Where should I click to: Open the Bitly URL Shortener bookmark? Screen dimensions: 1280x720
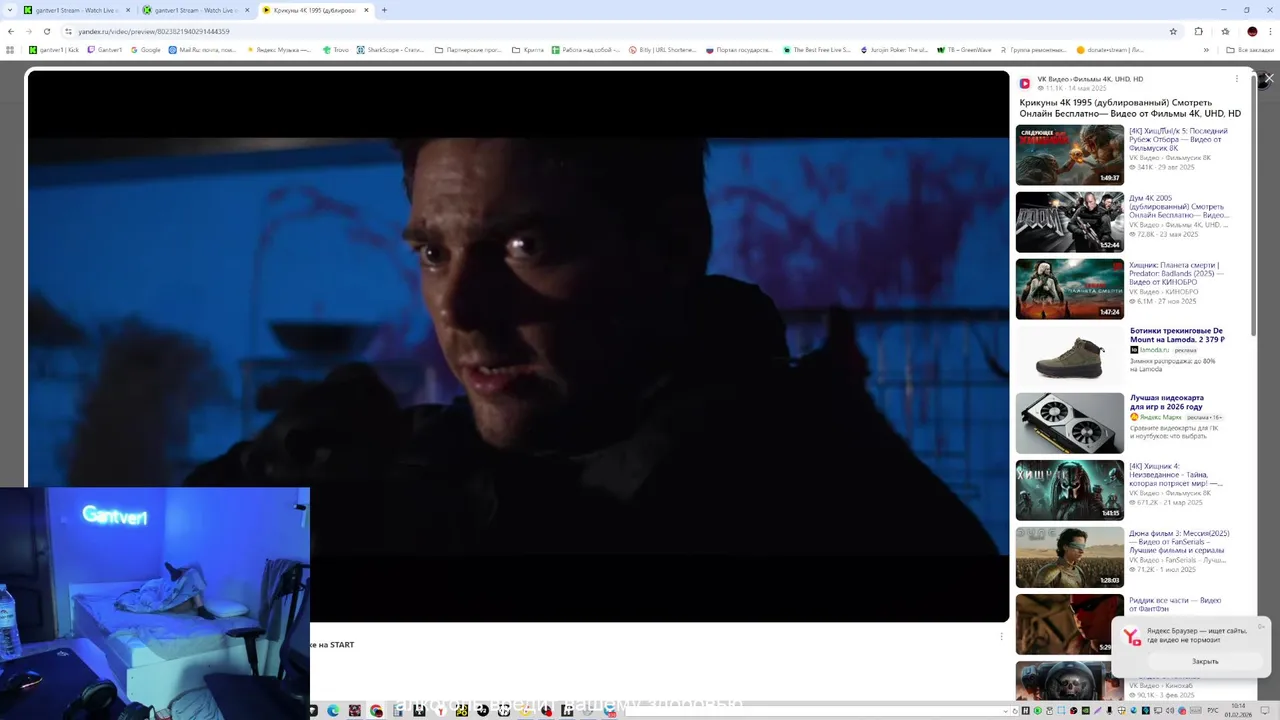coord(663,49)
